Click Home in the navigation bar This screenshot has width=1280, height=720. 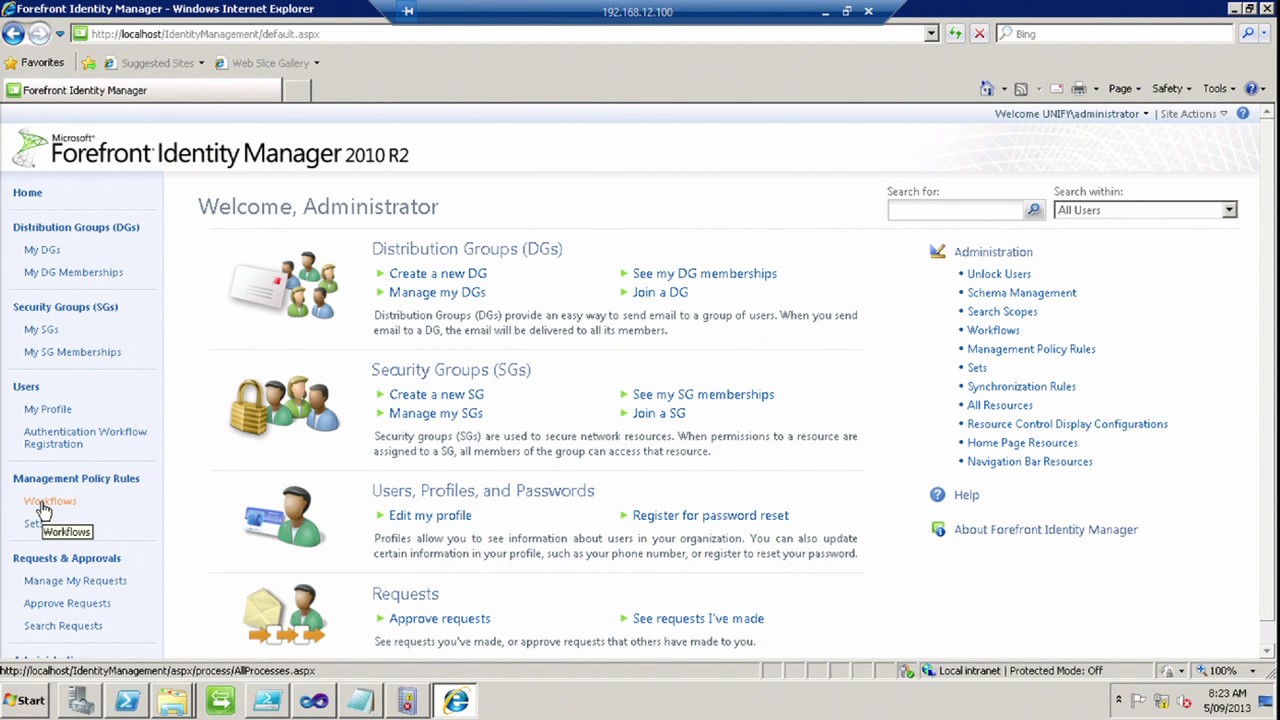pyautogui.click(x=28, y=193)
